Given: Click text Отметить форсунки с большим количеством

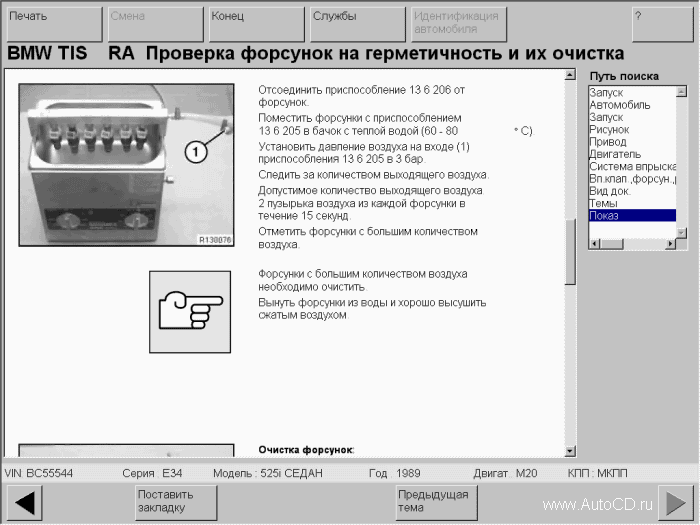Looking at the screenshot, I should tap(368, 238).
